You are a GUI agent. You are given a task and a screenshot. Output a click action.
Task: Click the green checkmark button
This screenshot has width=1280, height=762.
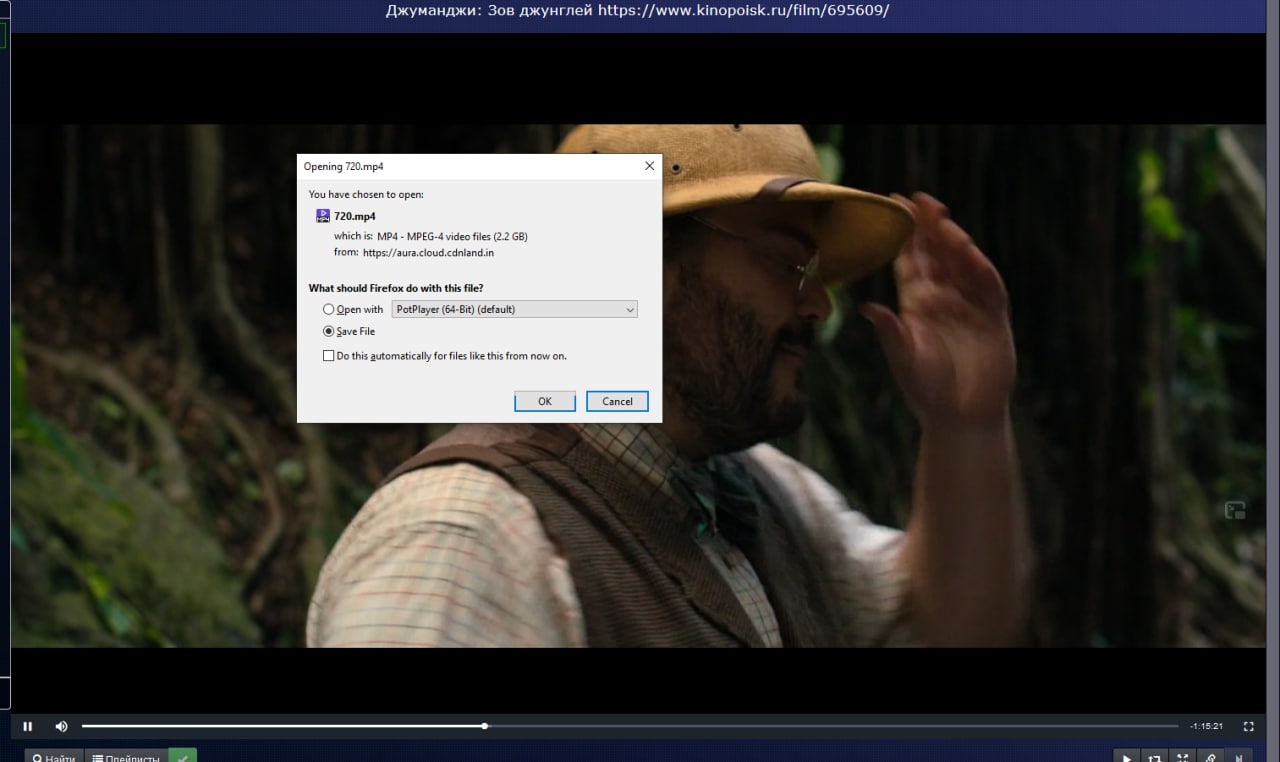[x=183, y=755]
